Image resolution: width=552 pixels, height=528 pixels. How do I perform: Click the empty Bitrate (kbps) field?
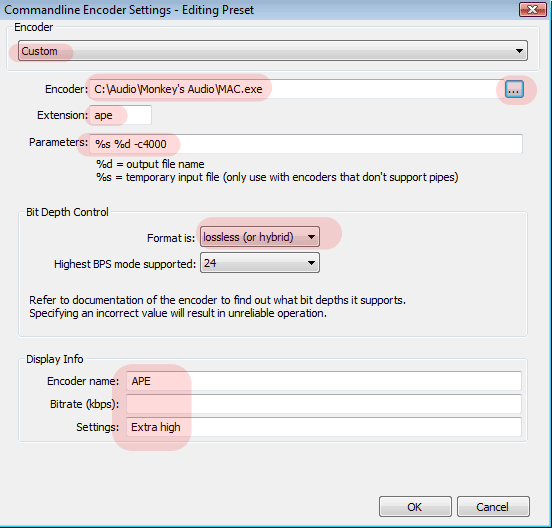click(324, 404)
